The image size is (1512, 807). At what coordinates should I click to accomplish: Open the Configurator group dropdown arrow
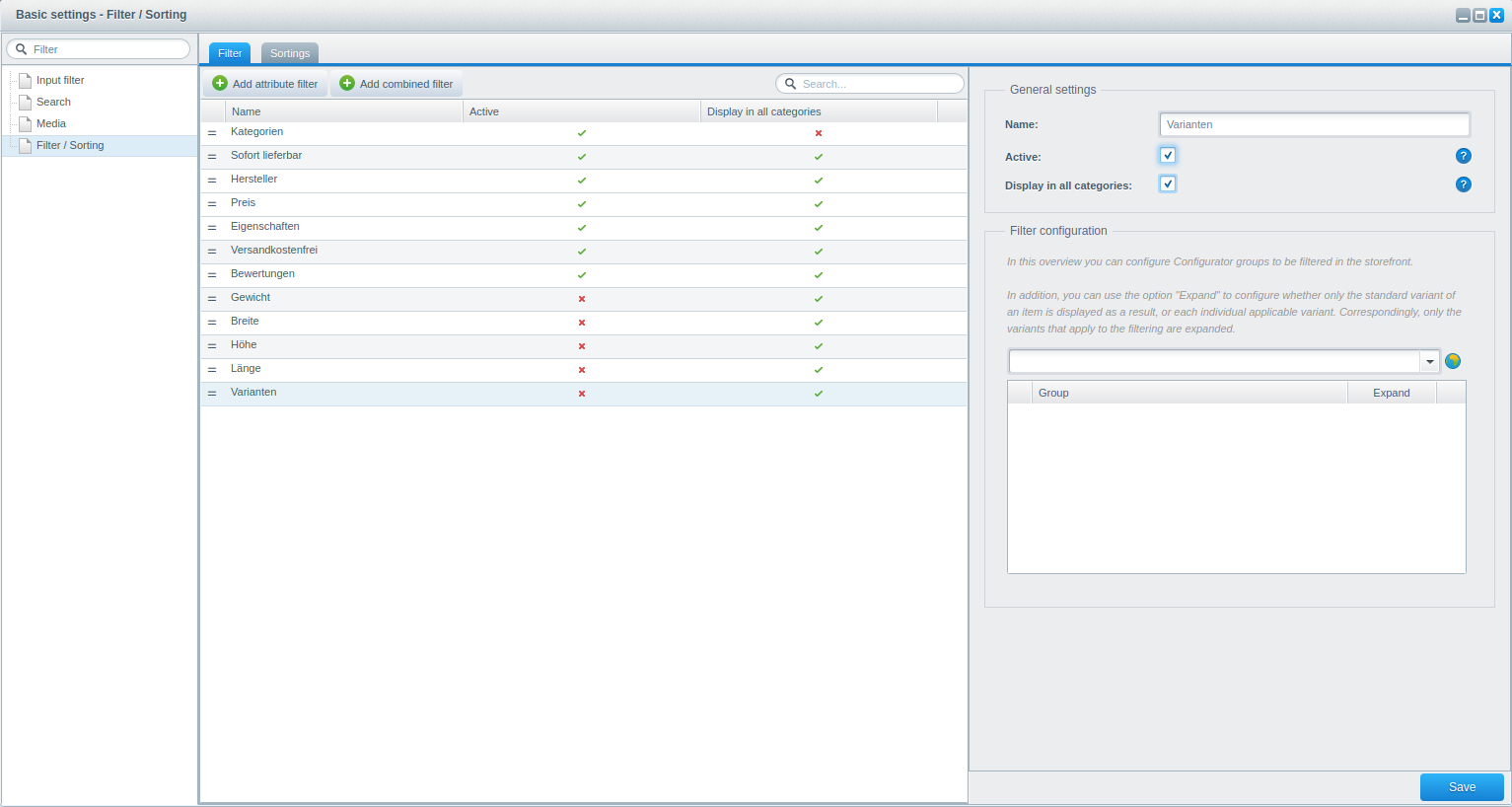1430,362
